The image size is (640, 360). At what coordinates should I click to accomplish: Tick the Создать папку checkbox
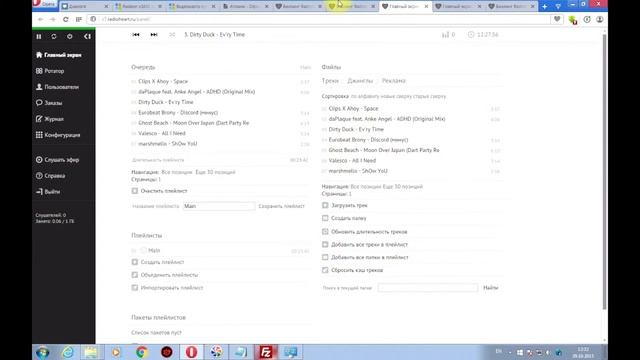coord(325,218)
